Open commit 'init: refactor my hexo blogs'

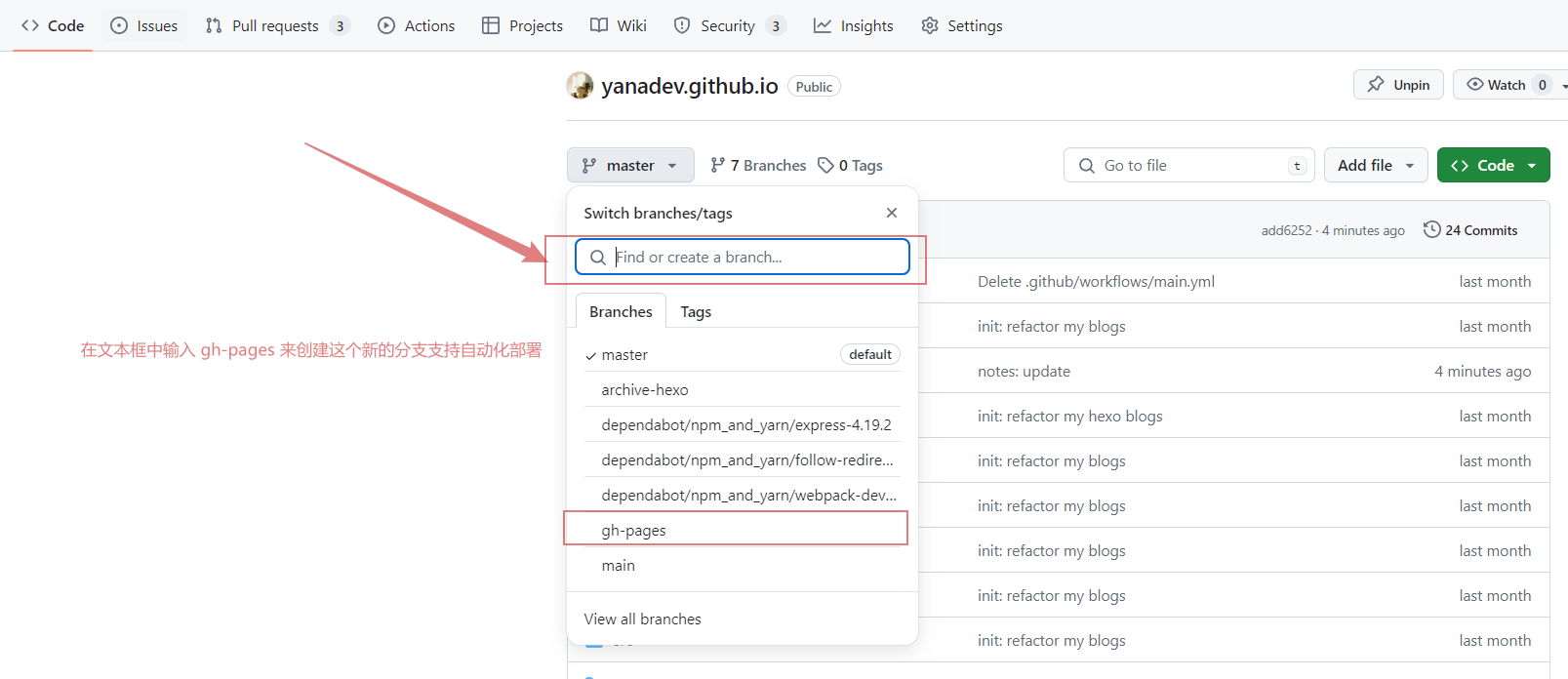pyautogui.click(x=1069, y=416)
